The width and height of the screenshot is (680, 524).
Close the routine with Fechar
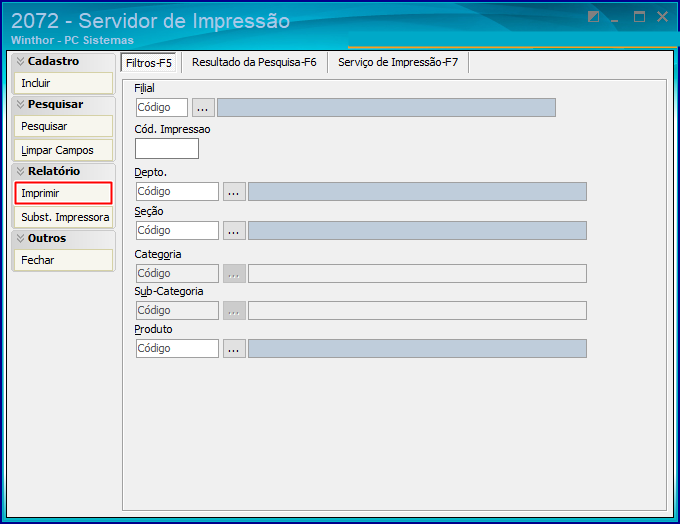(x=63, y=260)
